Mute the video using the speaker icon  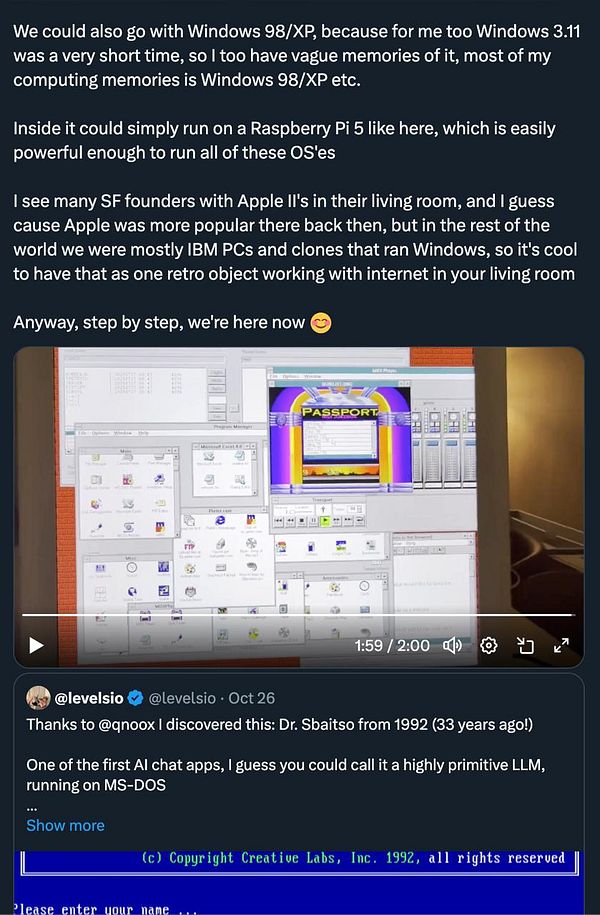[x=452, y=646]
